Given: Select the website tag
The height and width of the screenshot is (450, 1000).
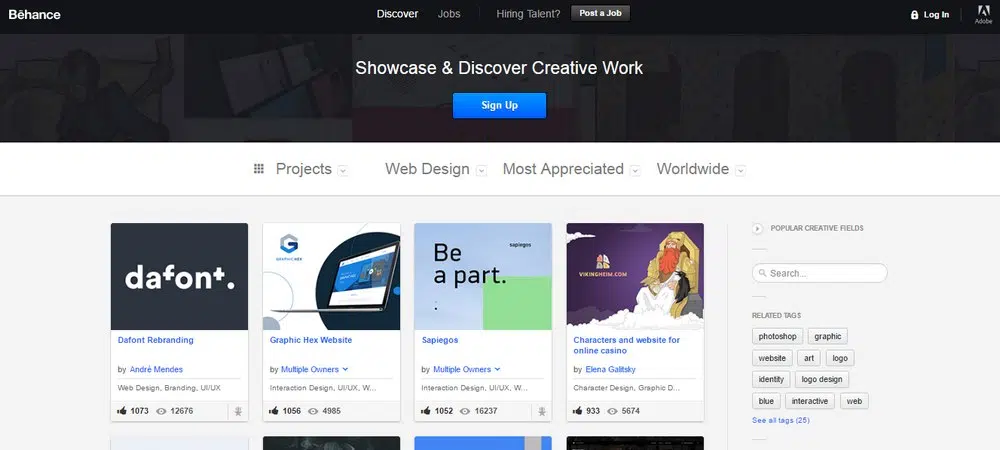Looking at the screenshot, I should (x=772, y=358).
